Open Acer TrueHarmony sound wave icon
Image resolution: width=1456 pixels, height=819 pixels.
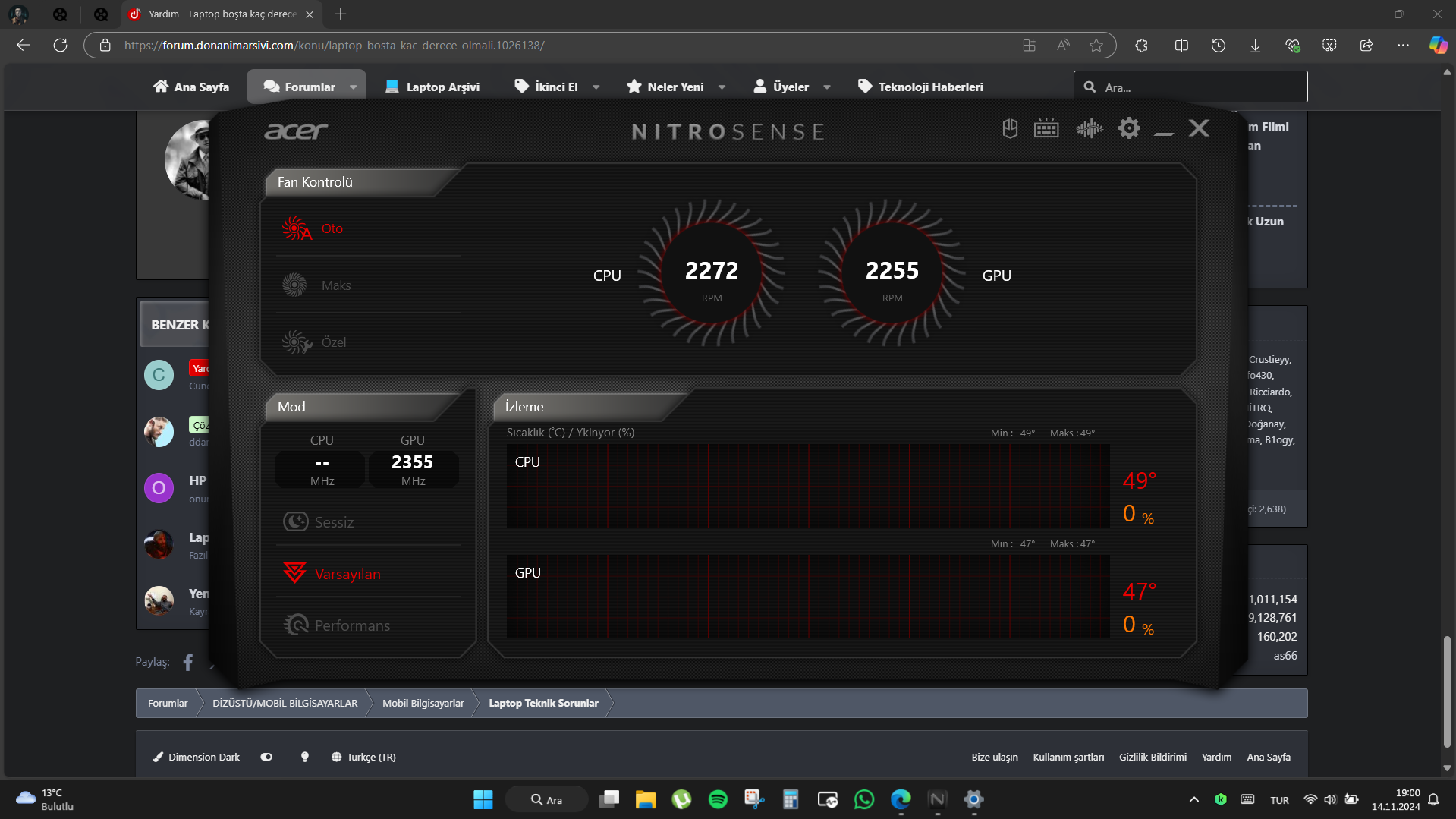(x=1090, y=128)
